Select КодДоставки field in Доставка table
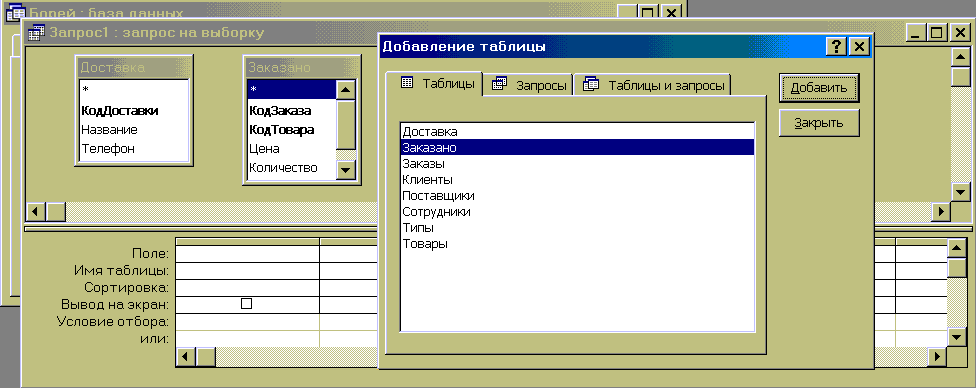The width and height of the screenshot is (976, 388). point(134,111)
